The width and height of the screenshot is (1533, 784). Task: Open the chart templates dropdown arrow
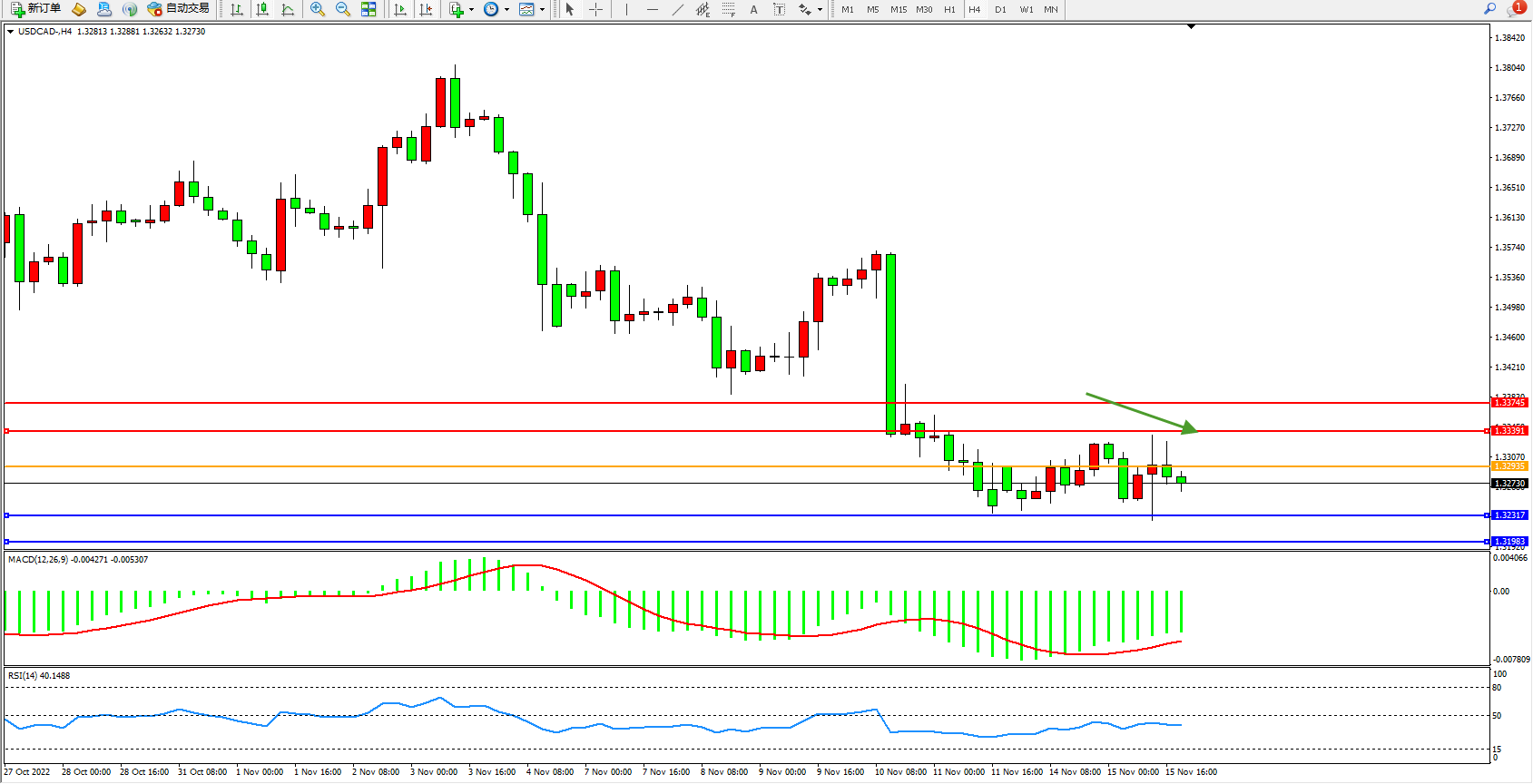pyautogui.click(x=542, y=10)
